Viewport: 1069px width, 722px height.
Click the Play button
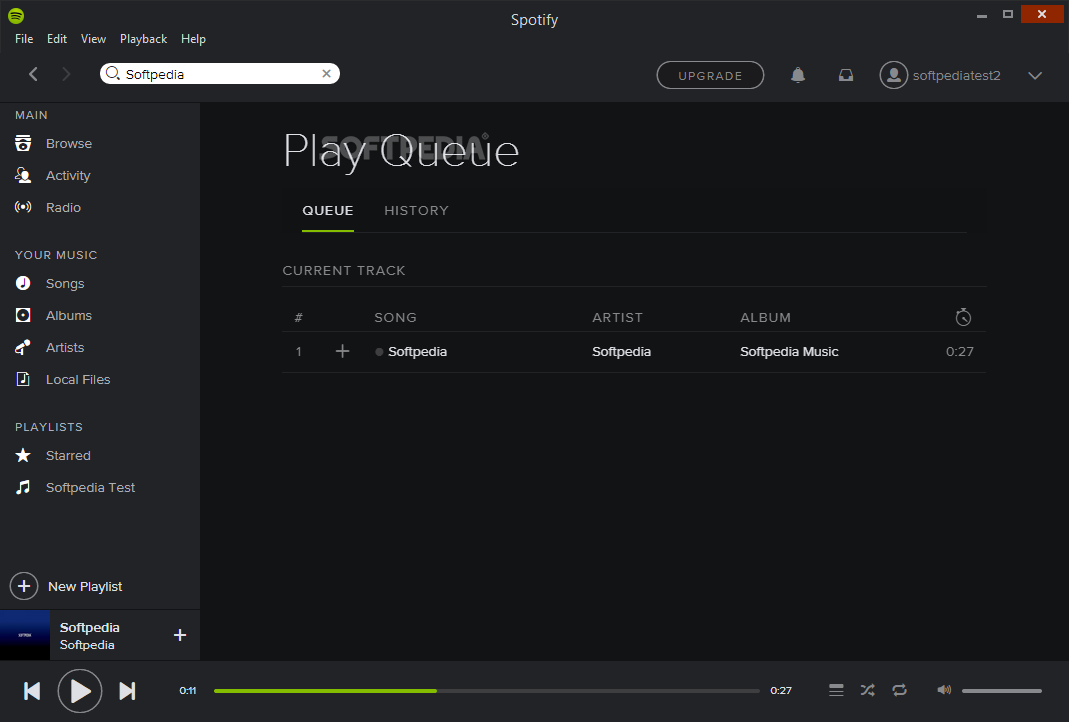coord(80,691)
